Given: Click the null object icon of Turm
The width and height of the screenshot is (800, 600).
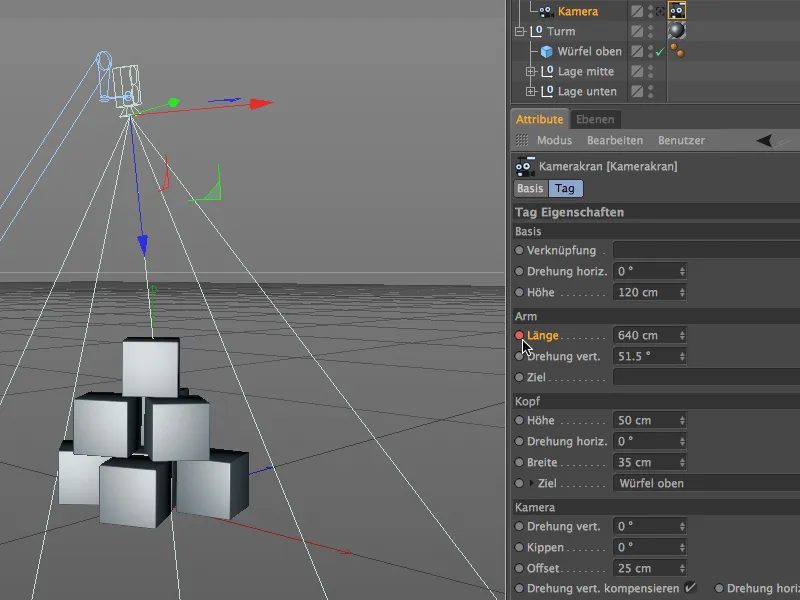Looking at the screenshot, I should pyautogui.click(x=536, y=31).
